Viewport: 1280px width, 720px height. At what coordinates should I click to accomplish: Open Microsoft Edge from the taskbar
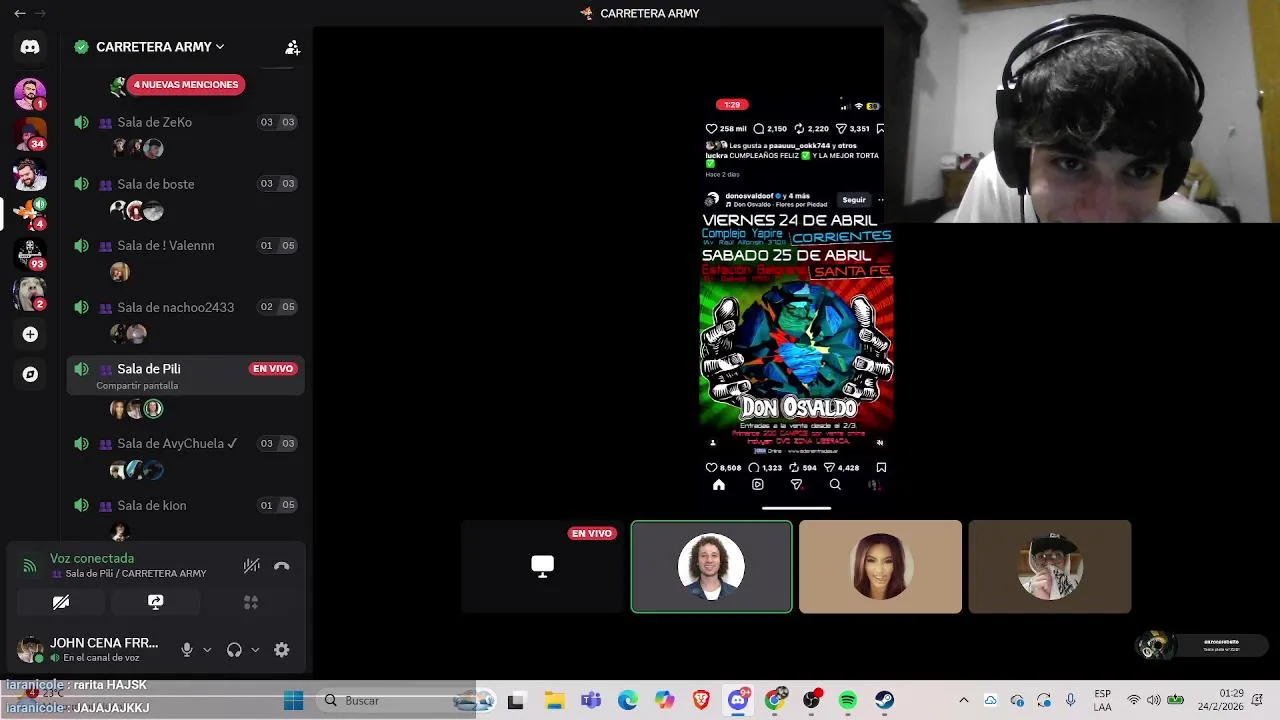point(627,701)
